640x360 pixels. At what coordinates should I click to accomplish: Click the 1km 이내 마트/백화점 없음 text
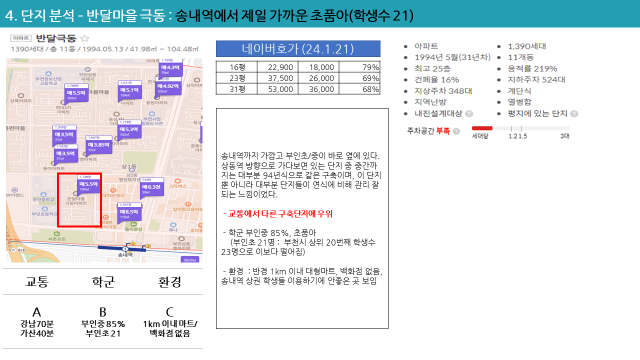[x=170, y=329]
